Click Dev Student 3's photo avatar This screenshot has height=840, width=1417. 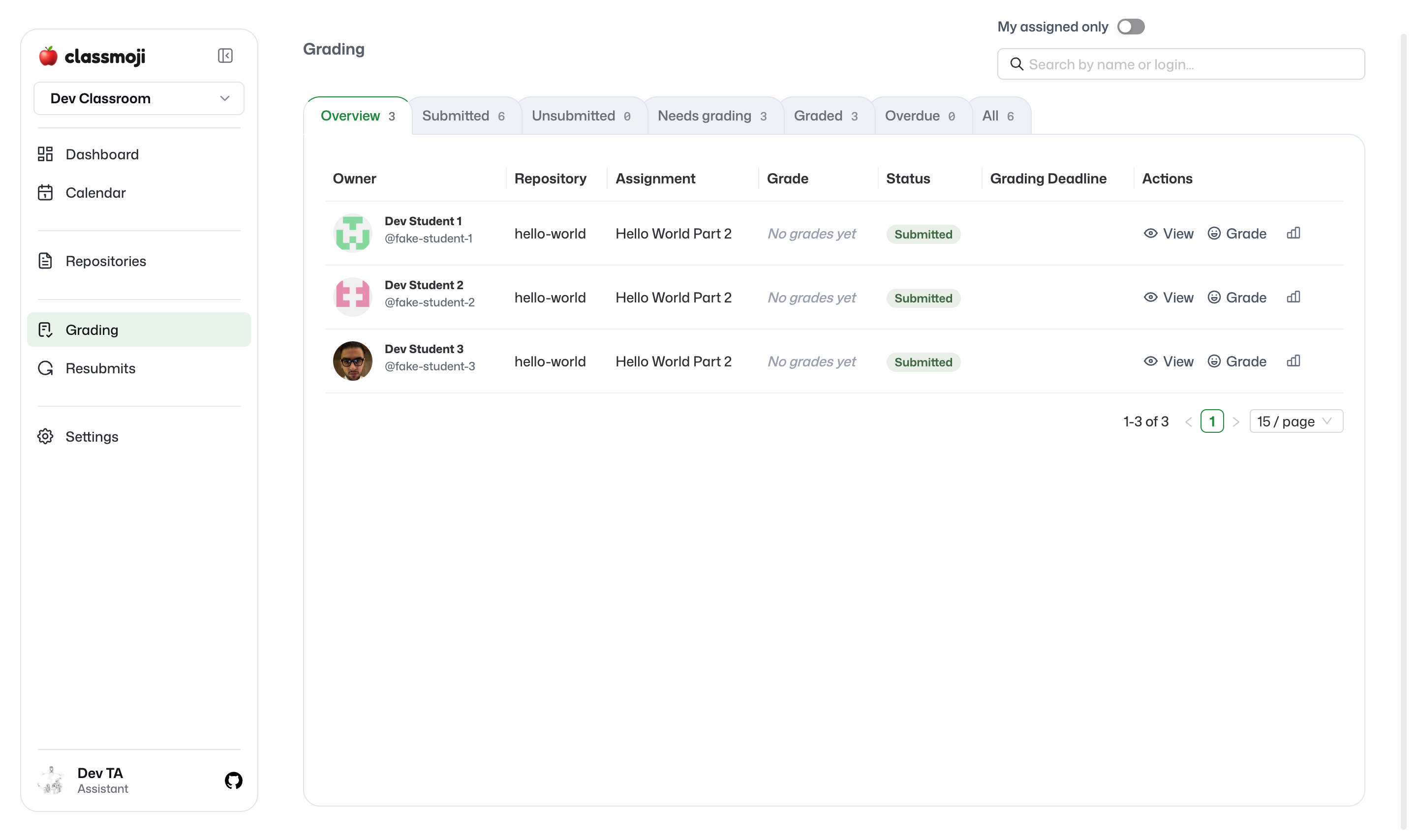coord(352,361)
